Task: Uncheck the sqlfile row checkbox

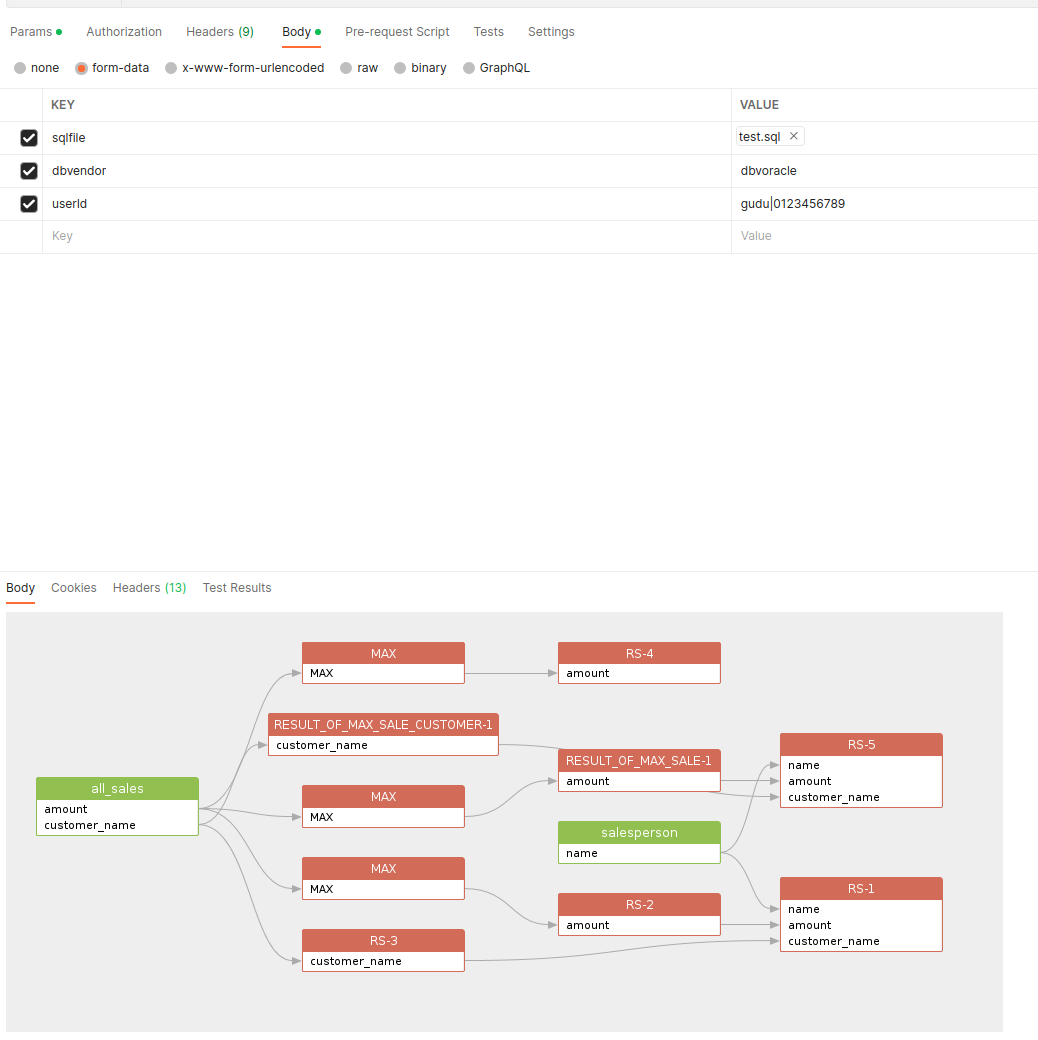Action: point(29,138)
